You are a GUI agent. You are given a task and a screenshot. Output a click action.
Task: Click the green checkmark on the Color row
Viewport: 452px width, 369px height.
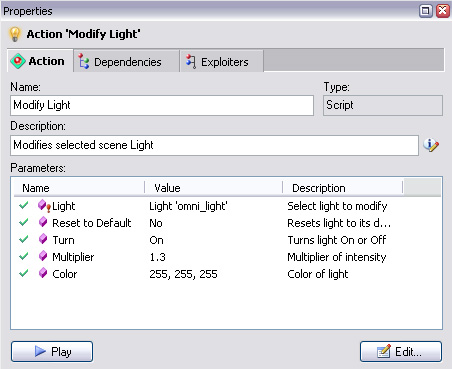click(24, 273)
